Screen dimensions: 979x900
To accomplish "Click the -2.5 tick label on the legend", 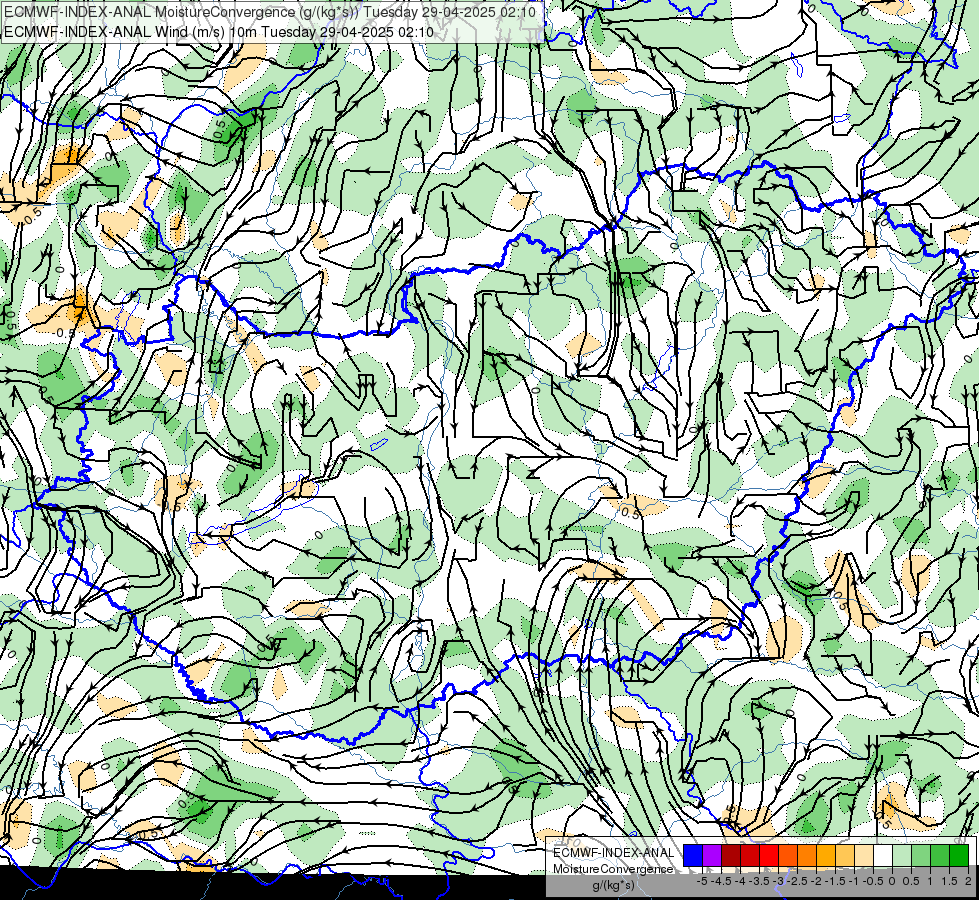I will 795,881.
